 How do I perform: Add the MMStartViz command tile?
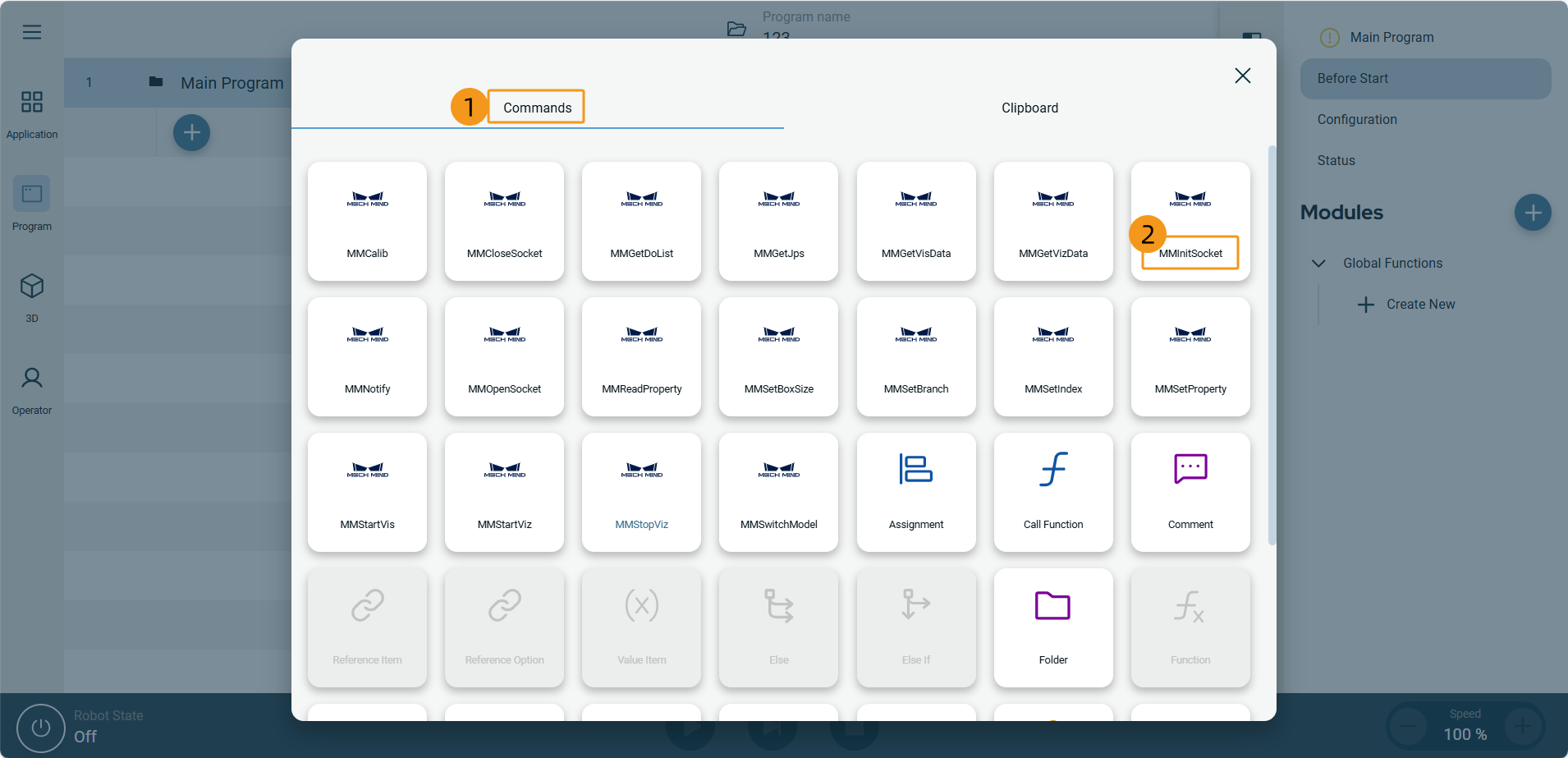[x=504, y=492]
